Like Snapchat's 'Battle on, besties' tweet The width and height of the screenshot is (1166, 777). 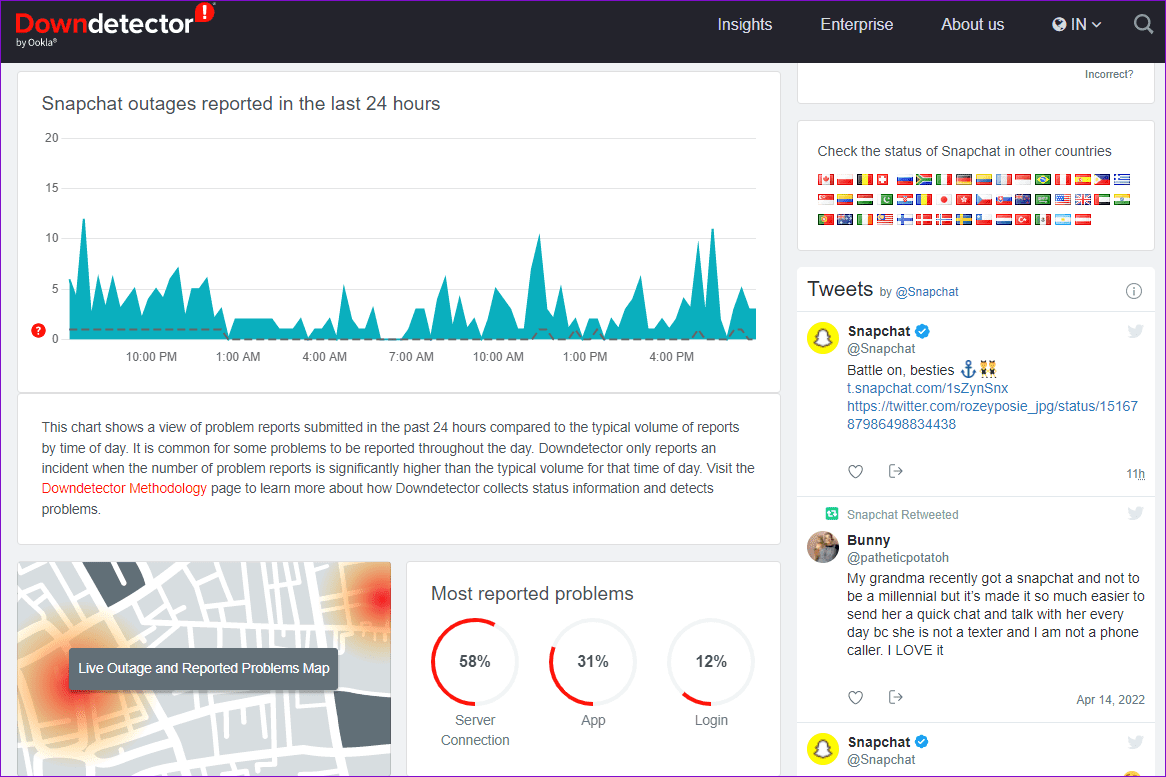(x=855, y=470)
